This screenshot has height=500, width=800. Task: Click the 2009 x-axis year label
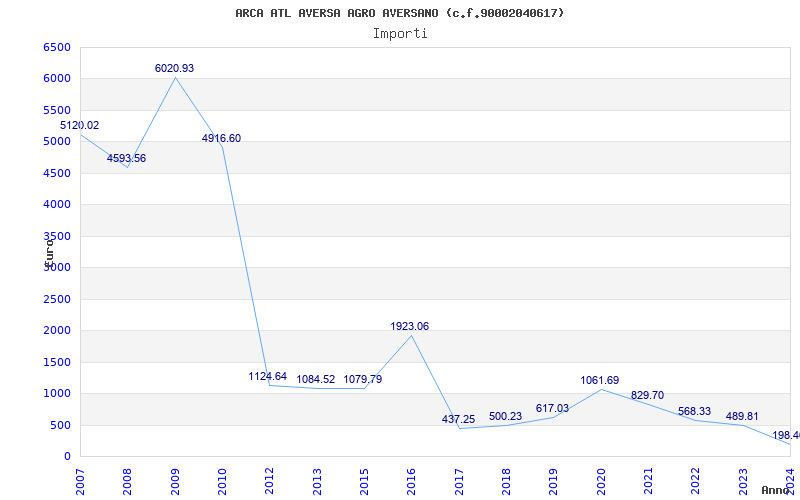click(175, 482)
